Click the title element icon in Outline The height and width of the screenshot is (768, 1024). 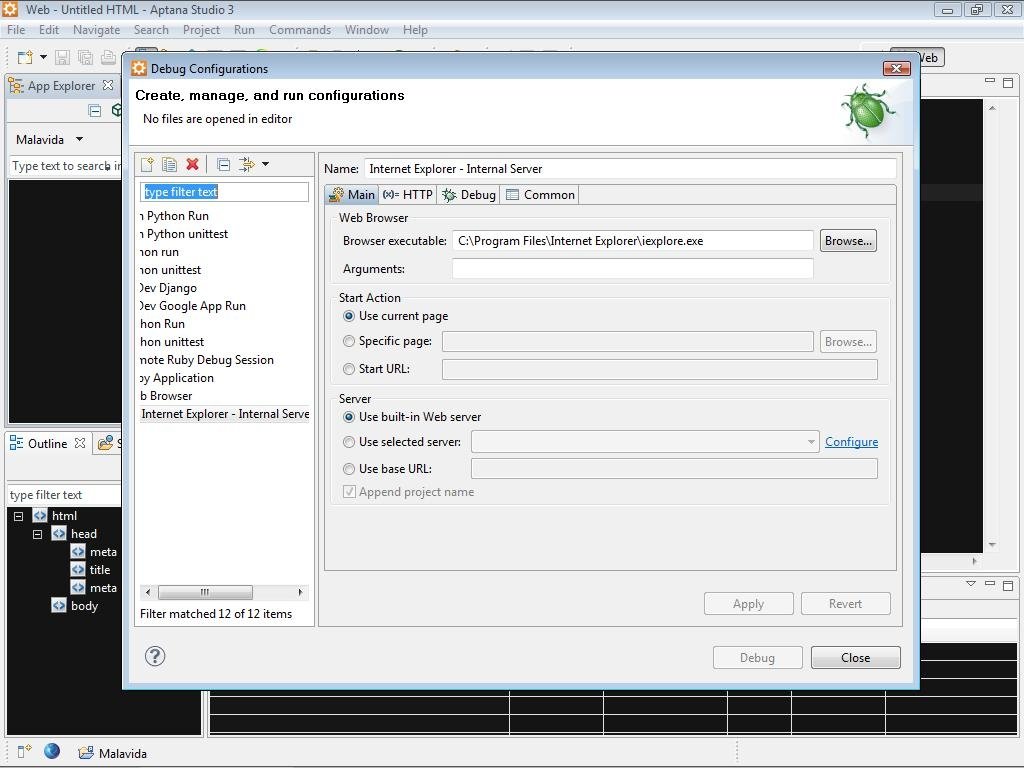point(78,569)
